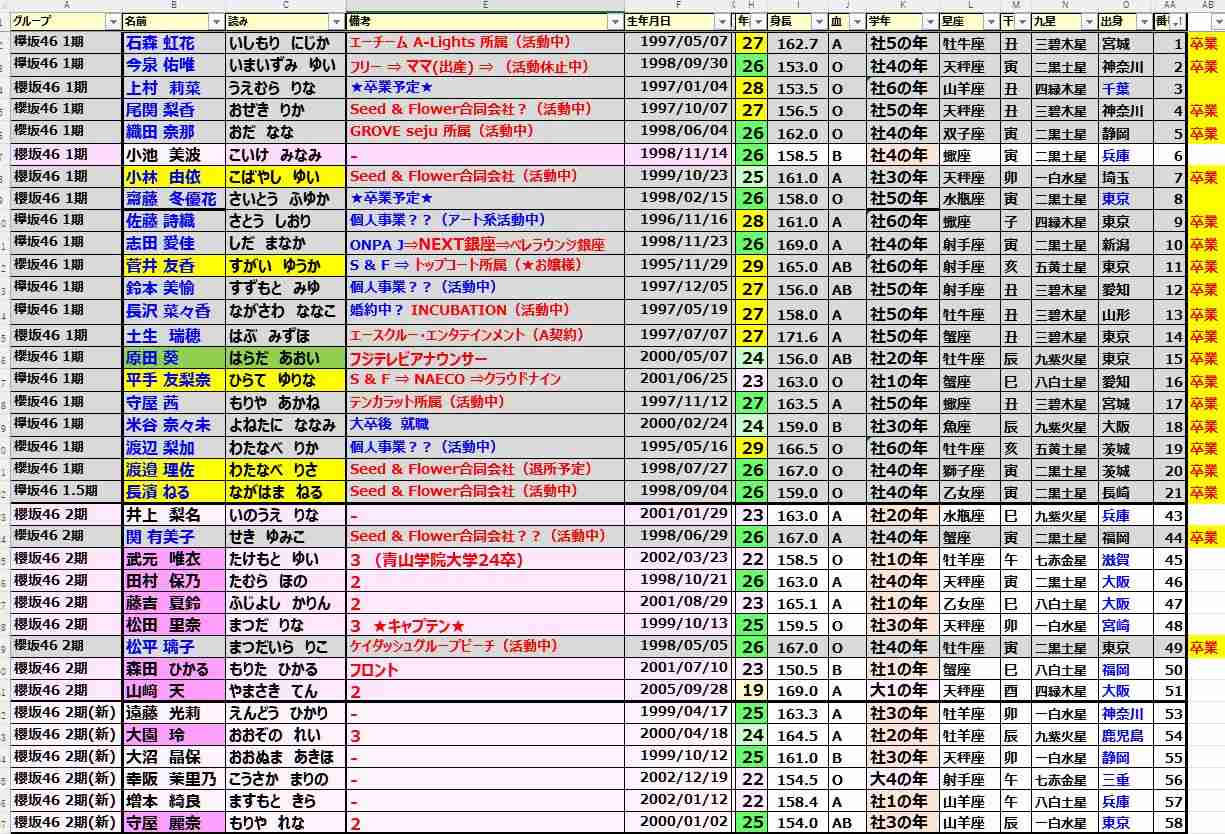Select the 獅子座 zodiac cell
This screenshot has height=834, width=1225.
(971, 469)
